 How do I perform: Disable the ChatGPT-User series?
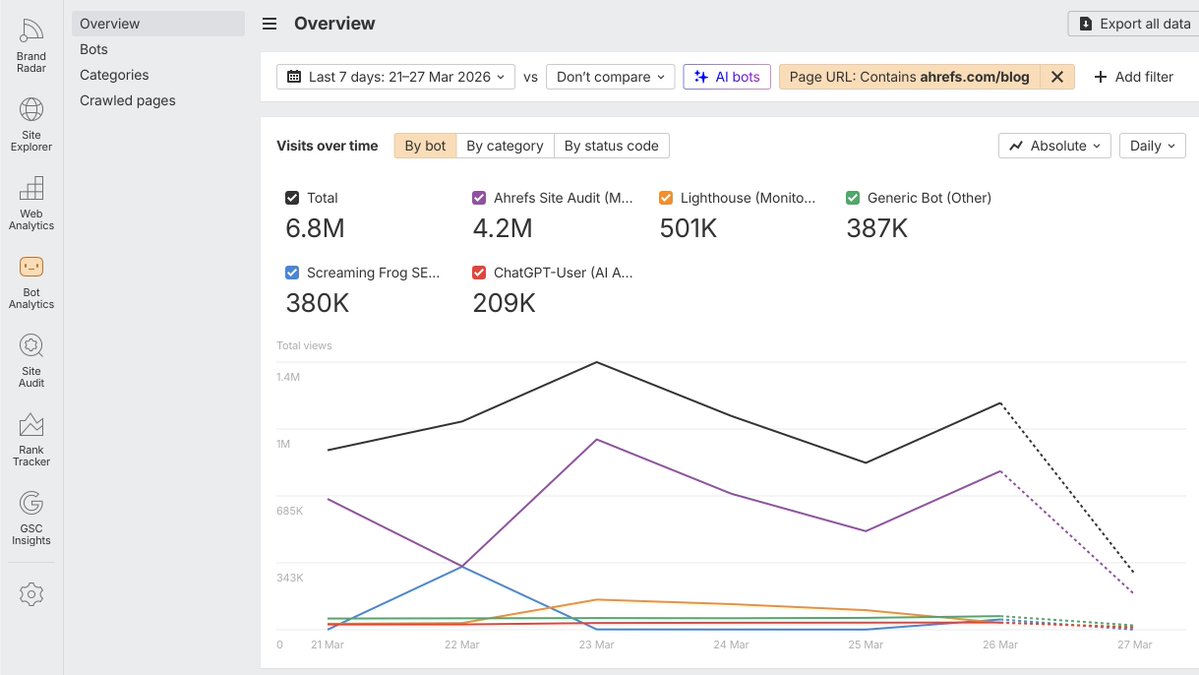point(479,272)
